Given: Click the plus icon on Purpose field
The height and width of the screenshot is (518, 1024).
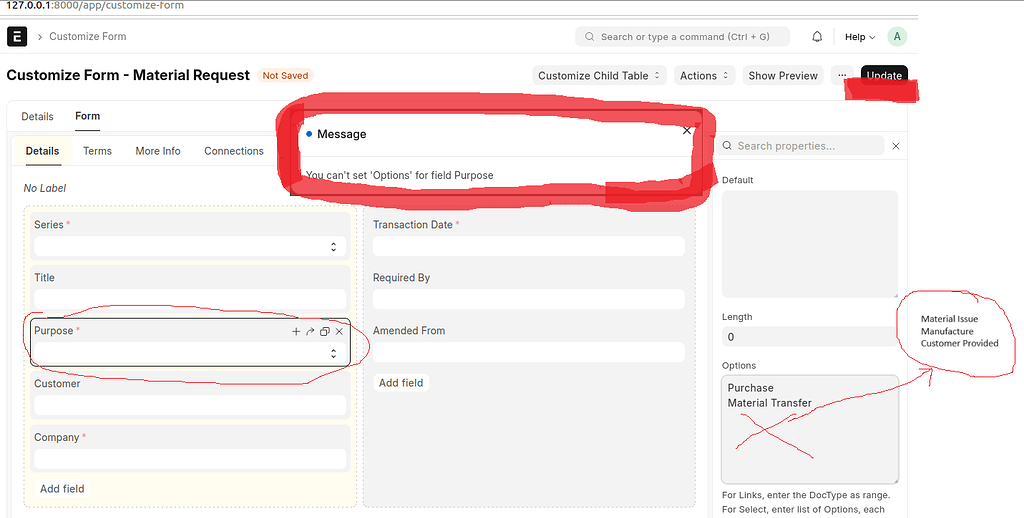Looking at the screenshot, I should point(296,331).
